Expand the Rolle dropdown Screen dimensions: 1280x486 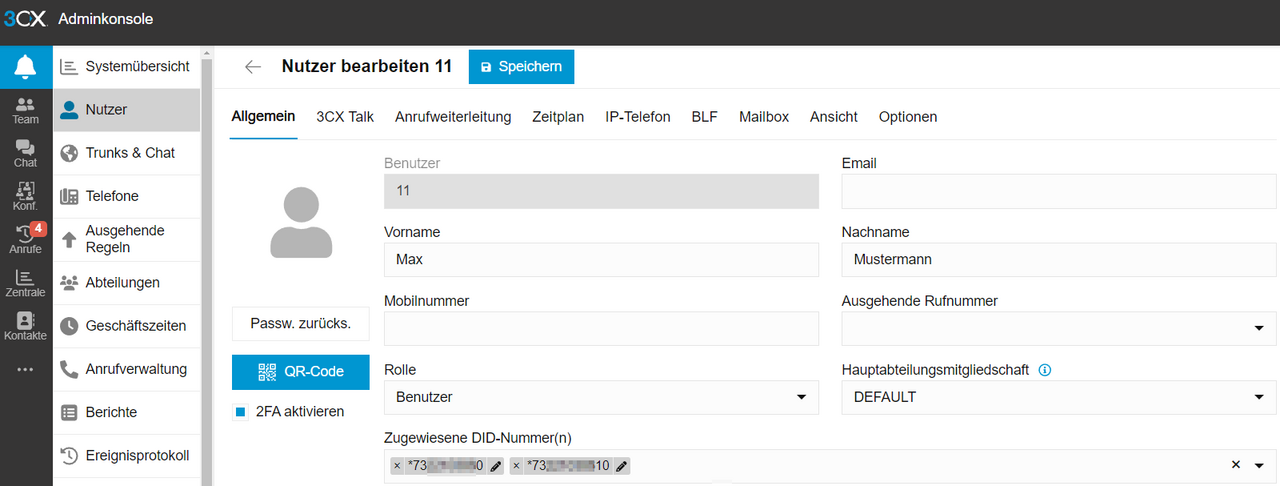[x=601, y=397]
